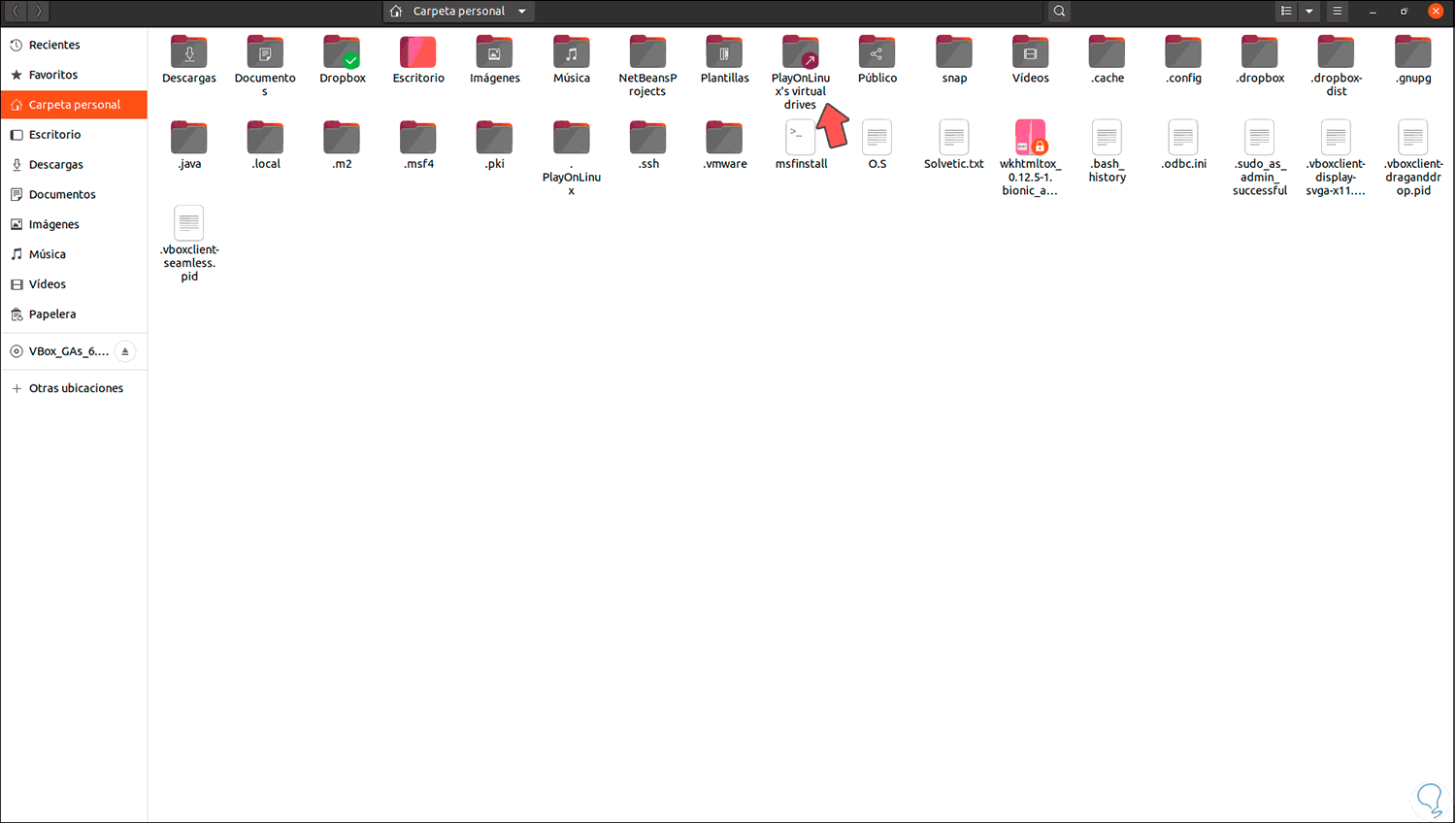Expand Otras ubicaciones in the sidebar

(x=76, y=387)
